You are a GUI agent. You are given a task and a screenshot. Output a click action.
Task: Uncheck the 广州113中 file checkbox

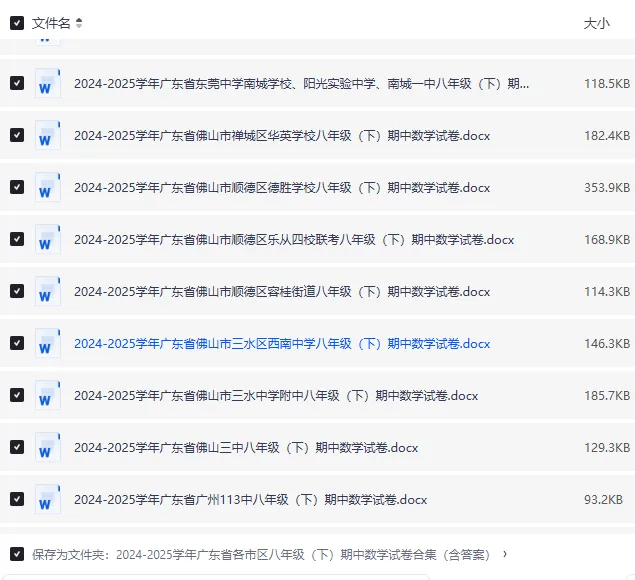click(17, 499)
